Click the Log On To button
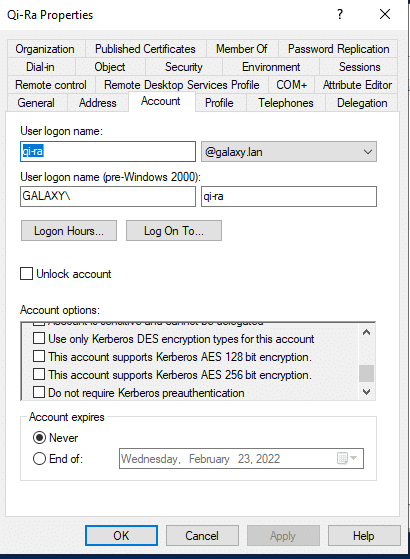The image size is (410, 559). [x=174, y=231]
